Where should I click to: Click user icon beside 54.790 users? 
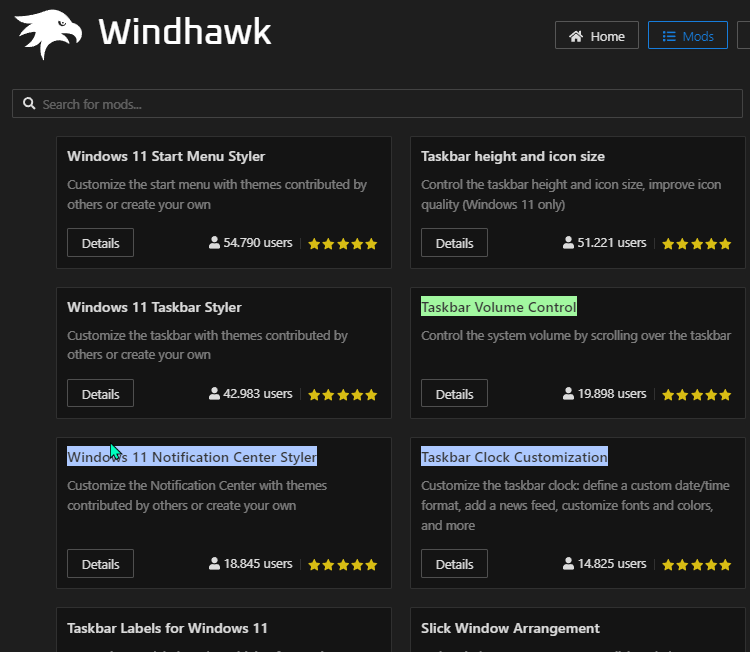[x=214, y=243]
